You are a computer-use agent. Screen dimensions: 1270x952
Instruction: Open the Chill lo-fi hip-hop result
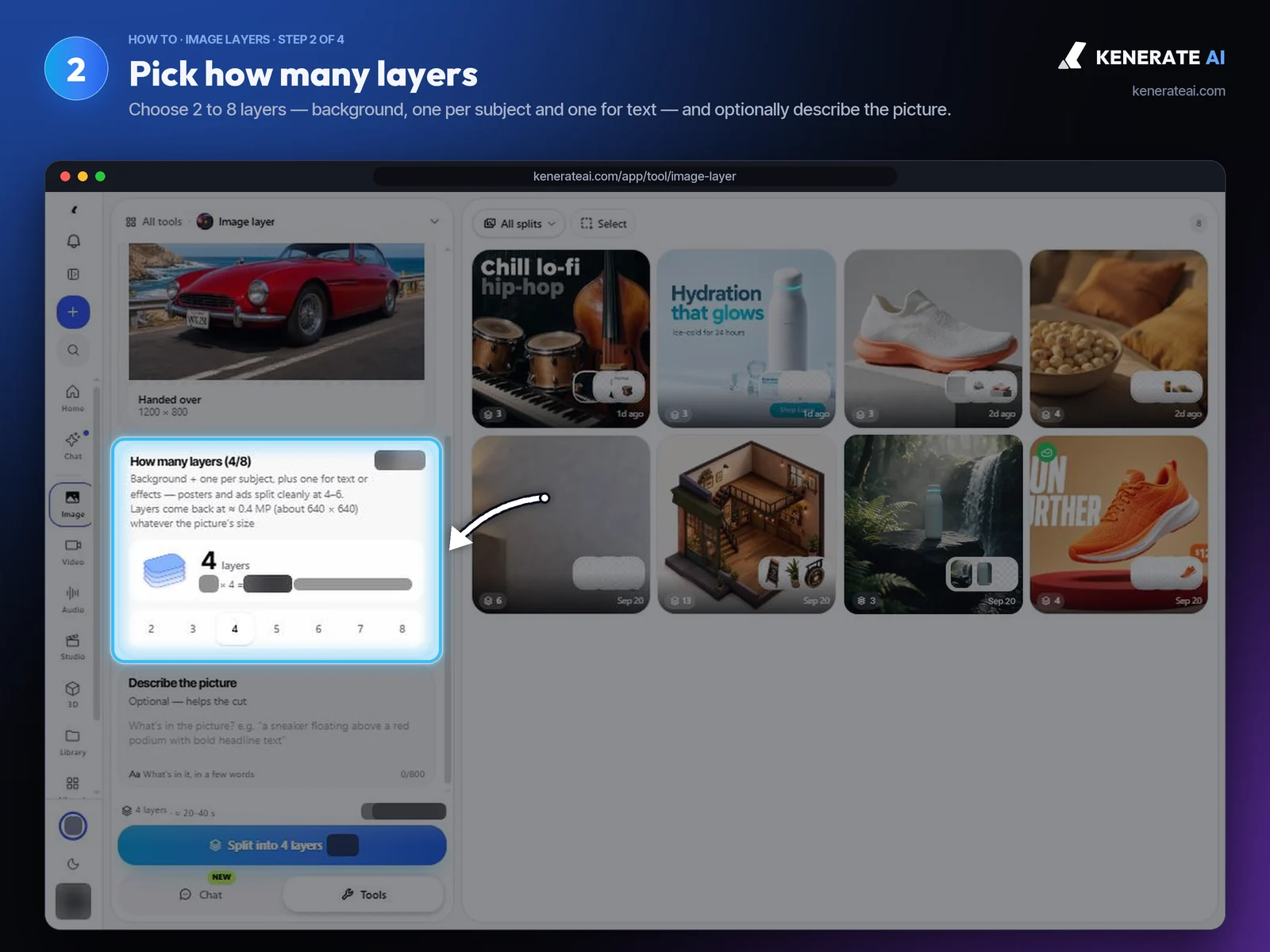561,339
